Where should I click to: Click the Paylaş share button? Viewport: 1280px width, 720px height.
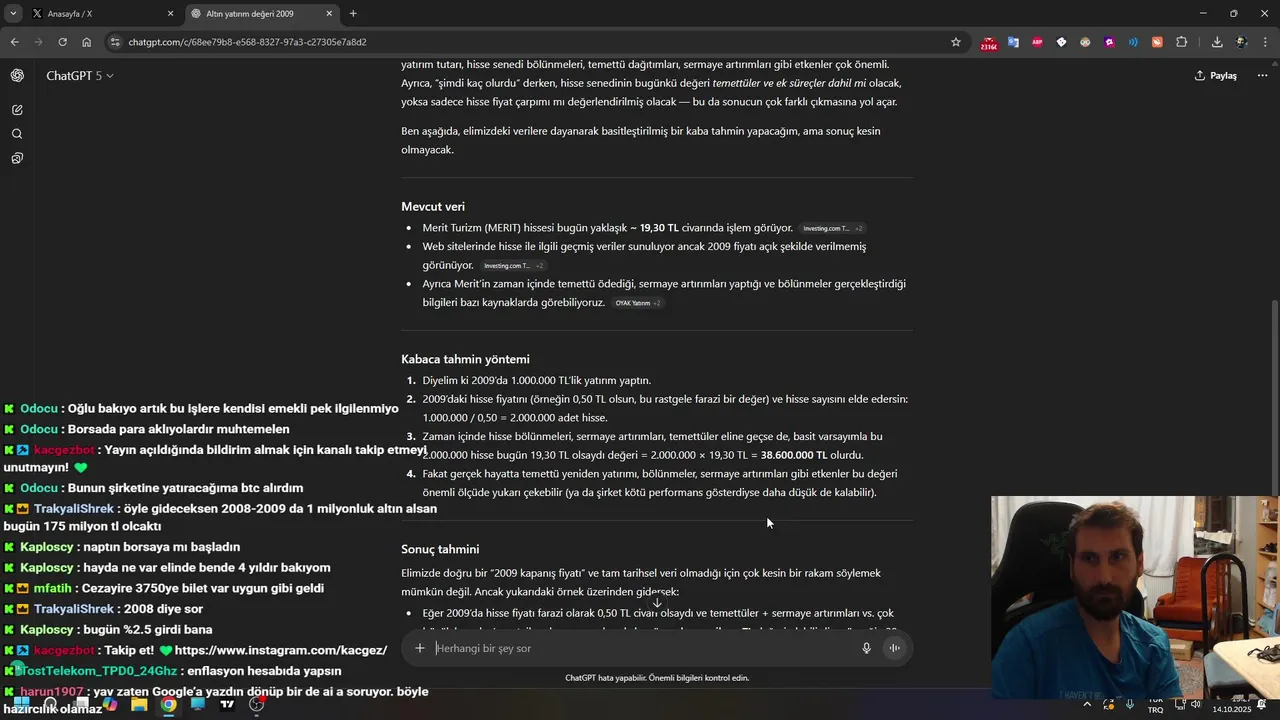point(1216,76)
